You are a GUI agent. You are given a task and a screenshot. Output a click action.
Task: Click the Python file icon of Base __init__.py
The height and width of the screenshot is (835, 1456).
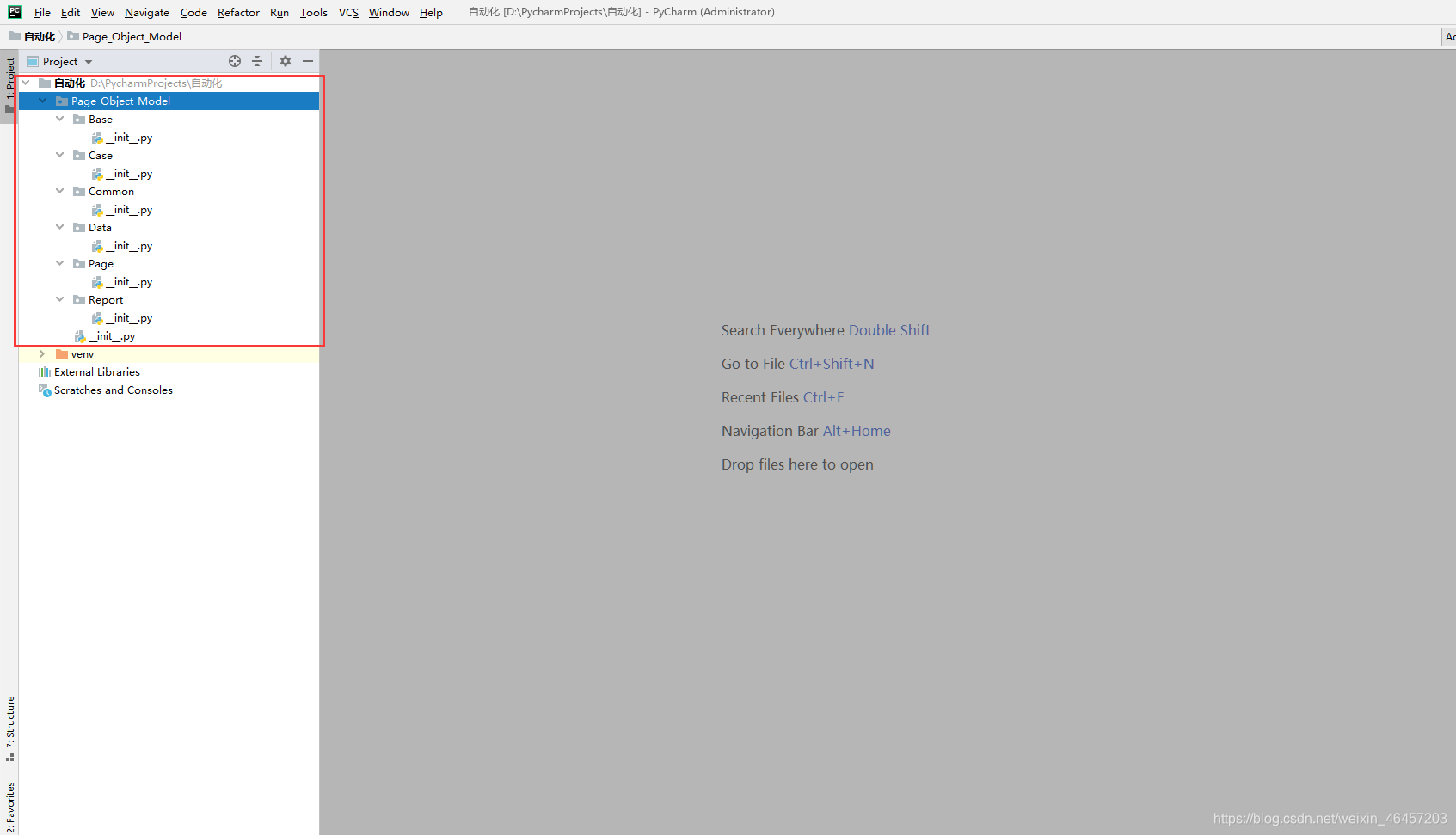click(x=97, y=138)
